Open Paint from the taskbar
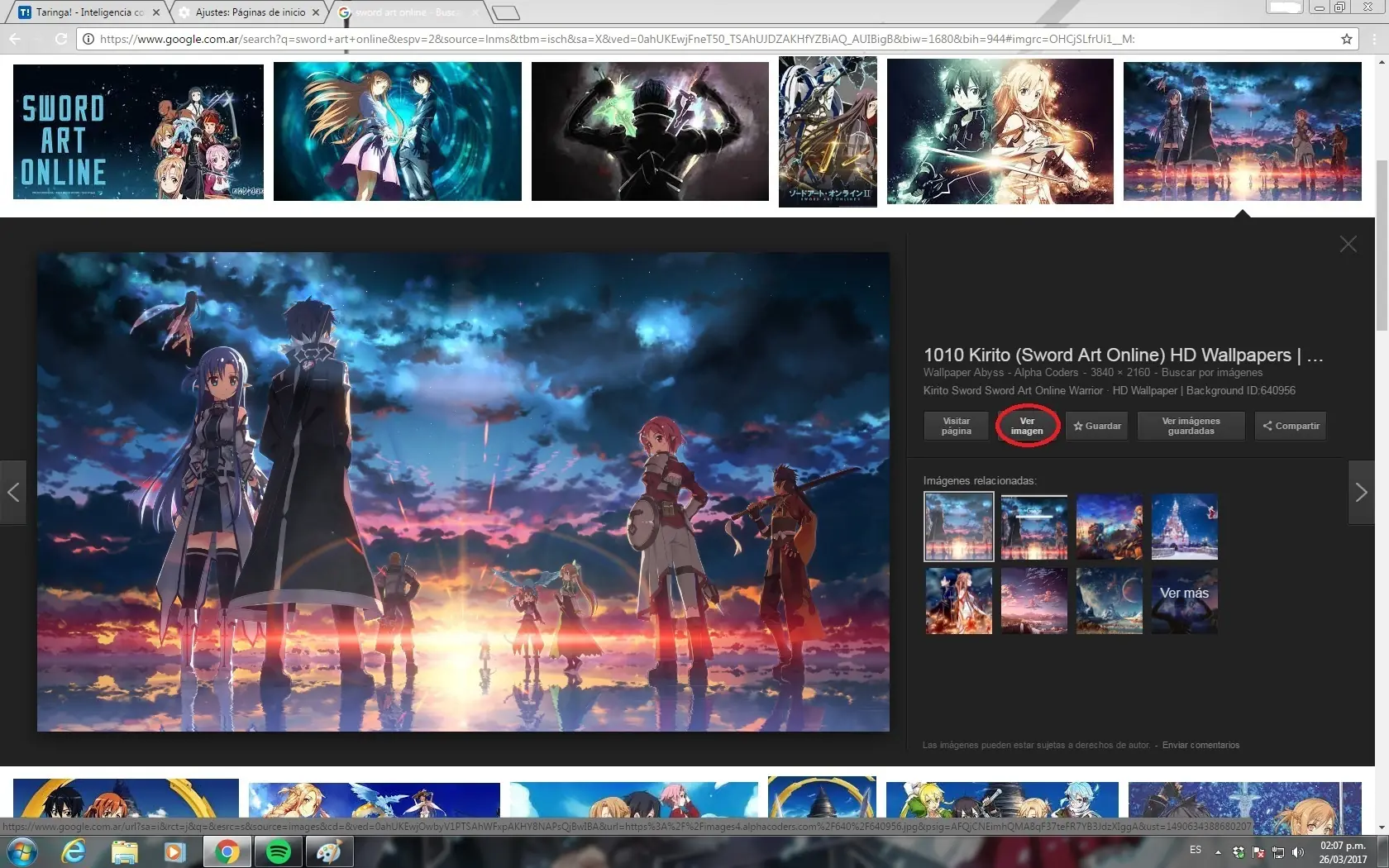The image size is (1389, 868). (x=329, y=851)
